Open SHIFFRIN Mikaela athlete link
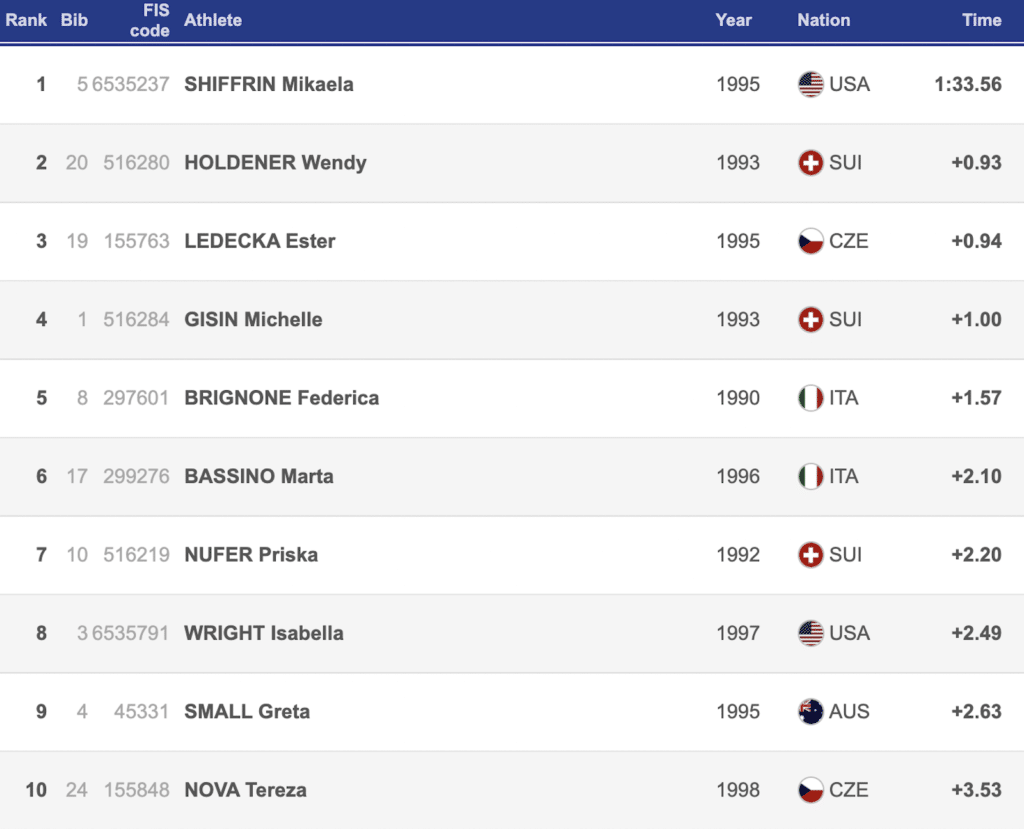 pyautogui.click(x=269, y=84)
